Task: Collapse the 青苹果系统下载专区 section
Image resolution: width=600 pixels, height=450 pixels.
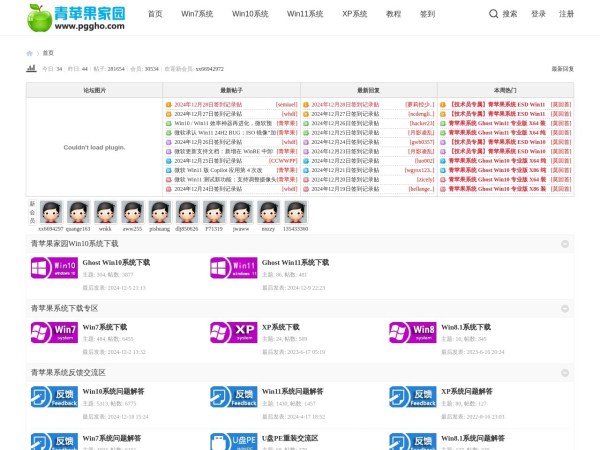Action: pyautogui.click(x=565, y=308)
